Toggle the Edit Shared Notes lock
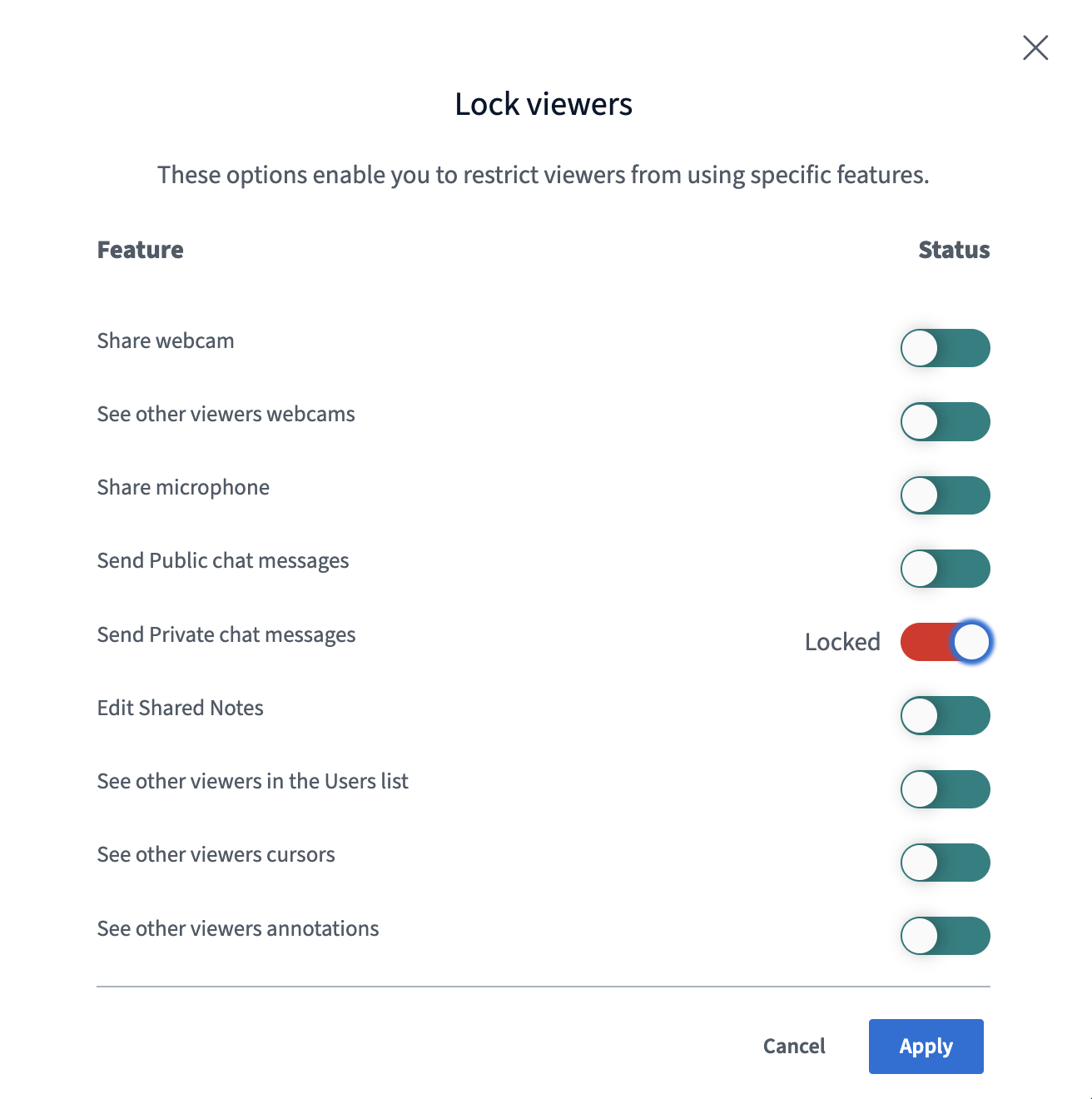 (x=946, y=716)
